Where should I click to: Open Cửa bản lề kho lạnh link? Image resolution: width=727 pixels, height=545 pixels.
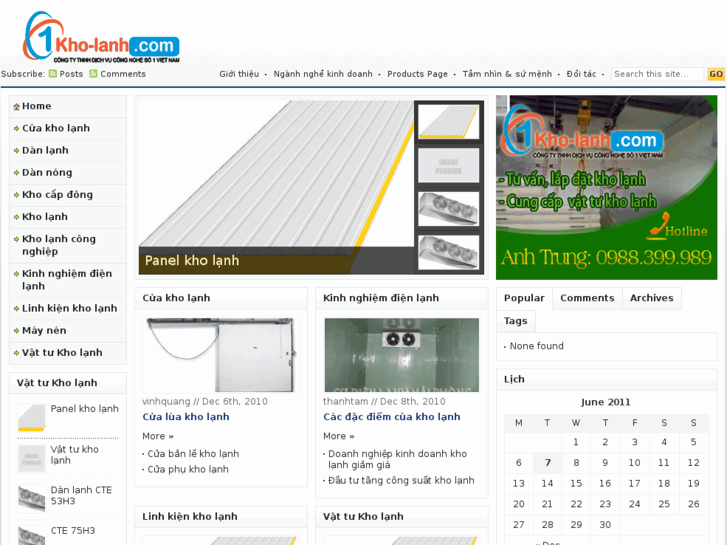click(193, 454)
